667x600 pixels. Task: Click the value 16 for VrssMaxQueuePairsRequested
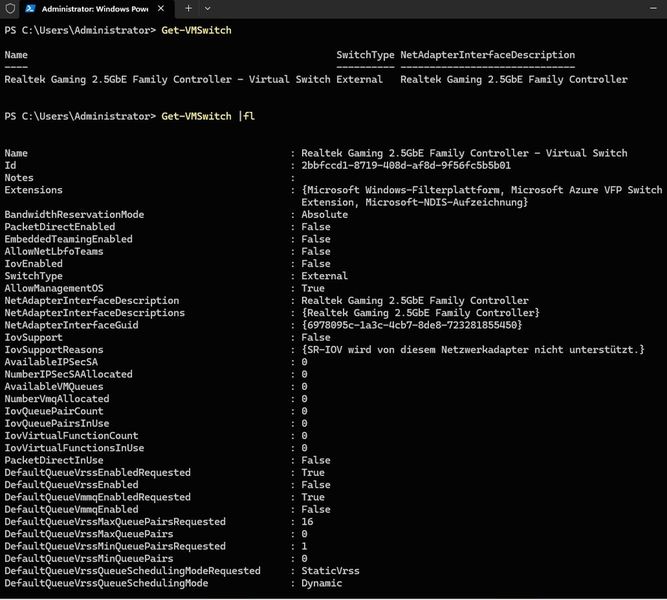[x=307, y=522]
